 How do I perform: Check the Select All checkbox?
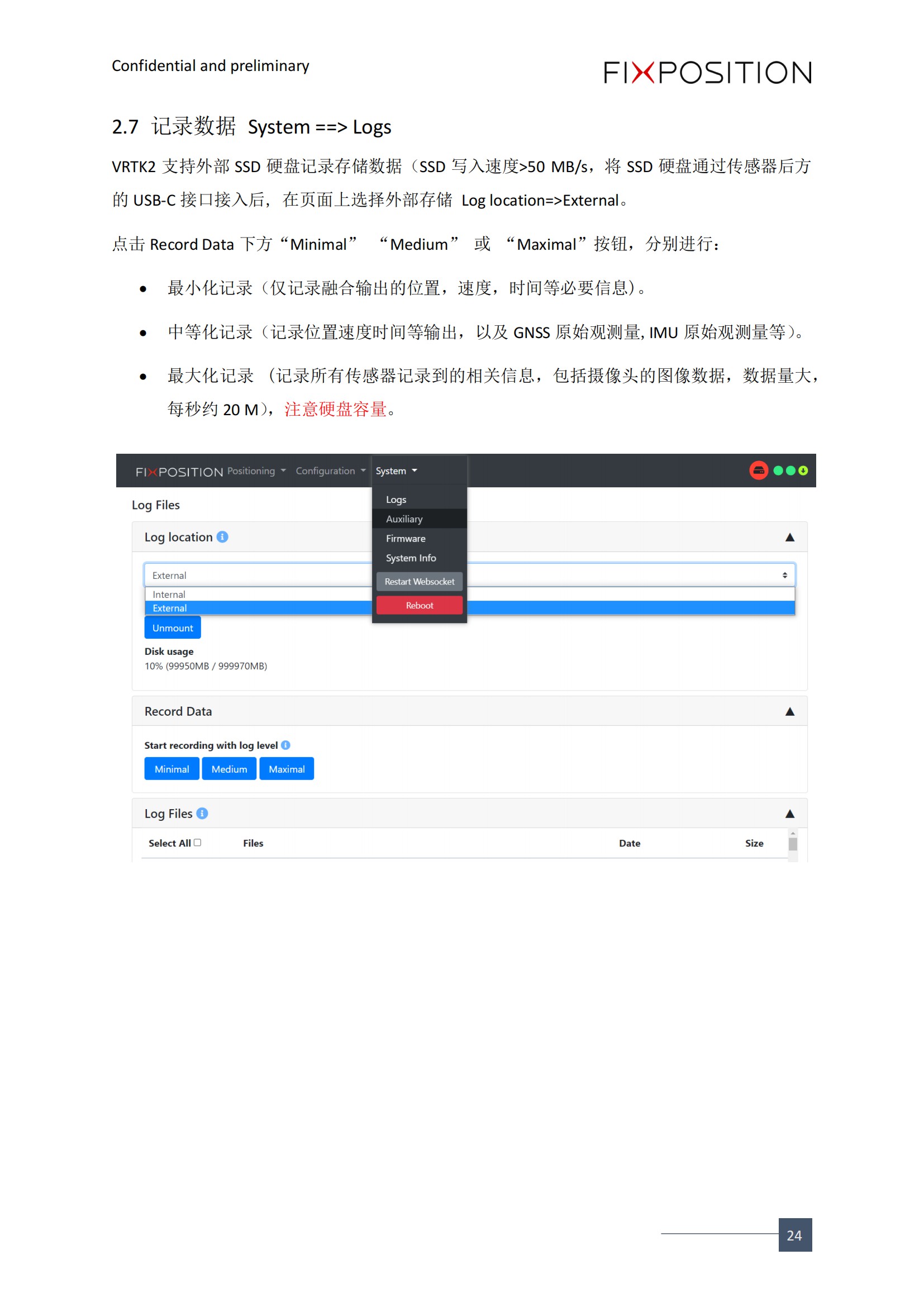point(198,843)
